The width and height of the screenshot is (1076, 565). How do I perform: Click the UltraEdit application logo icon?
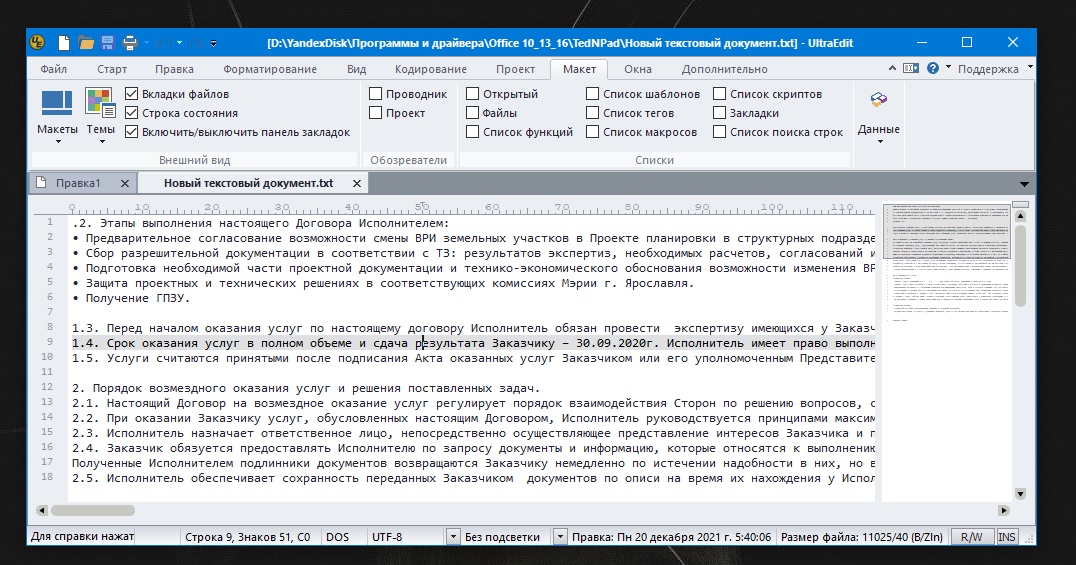pos(38,43)
